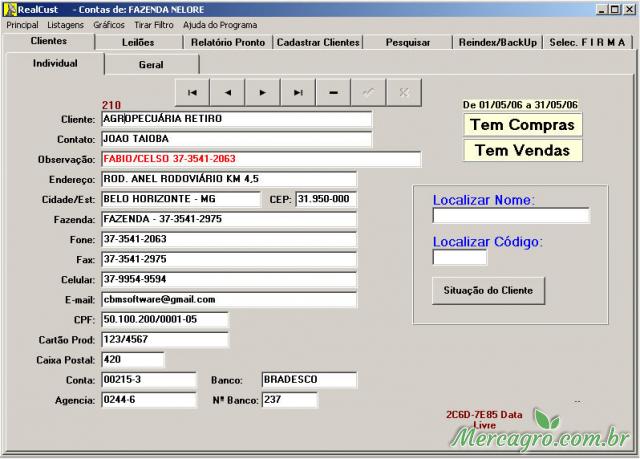Open the Listagens menu
640x459 pixels.
(x=65, y=25)
